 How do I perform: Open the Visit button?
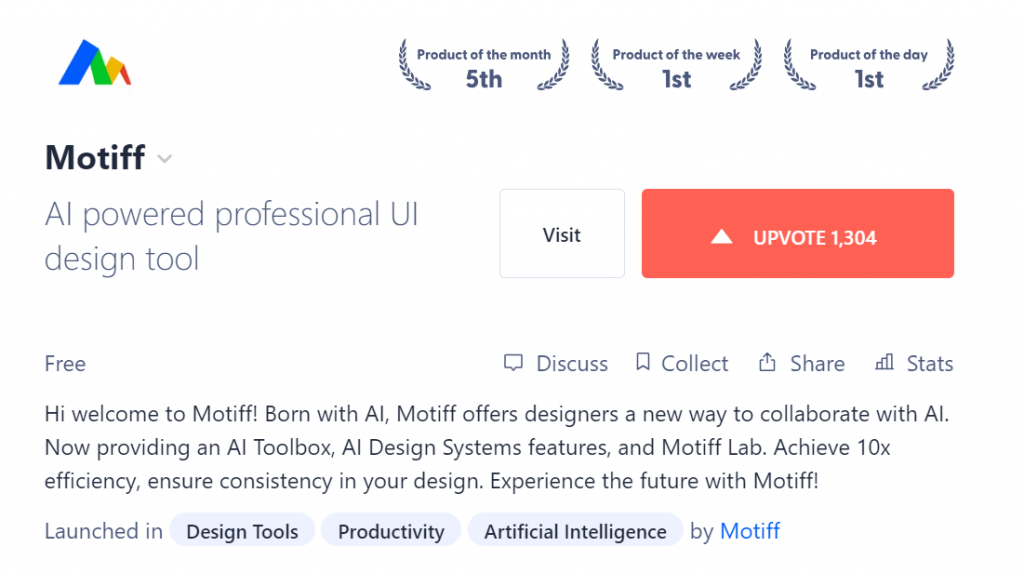point(562,234)
